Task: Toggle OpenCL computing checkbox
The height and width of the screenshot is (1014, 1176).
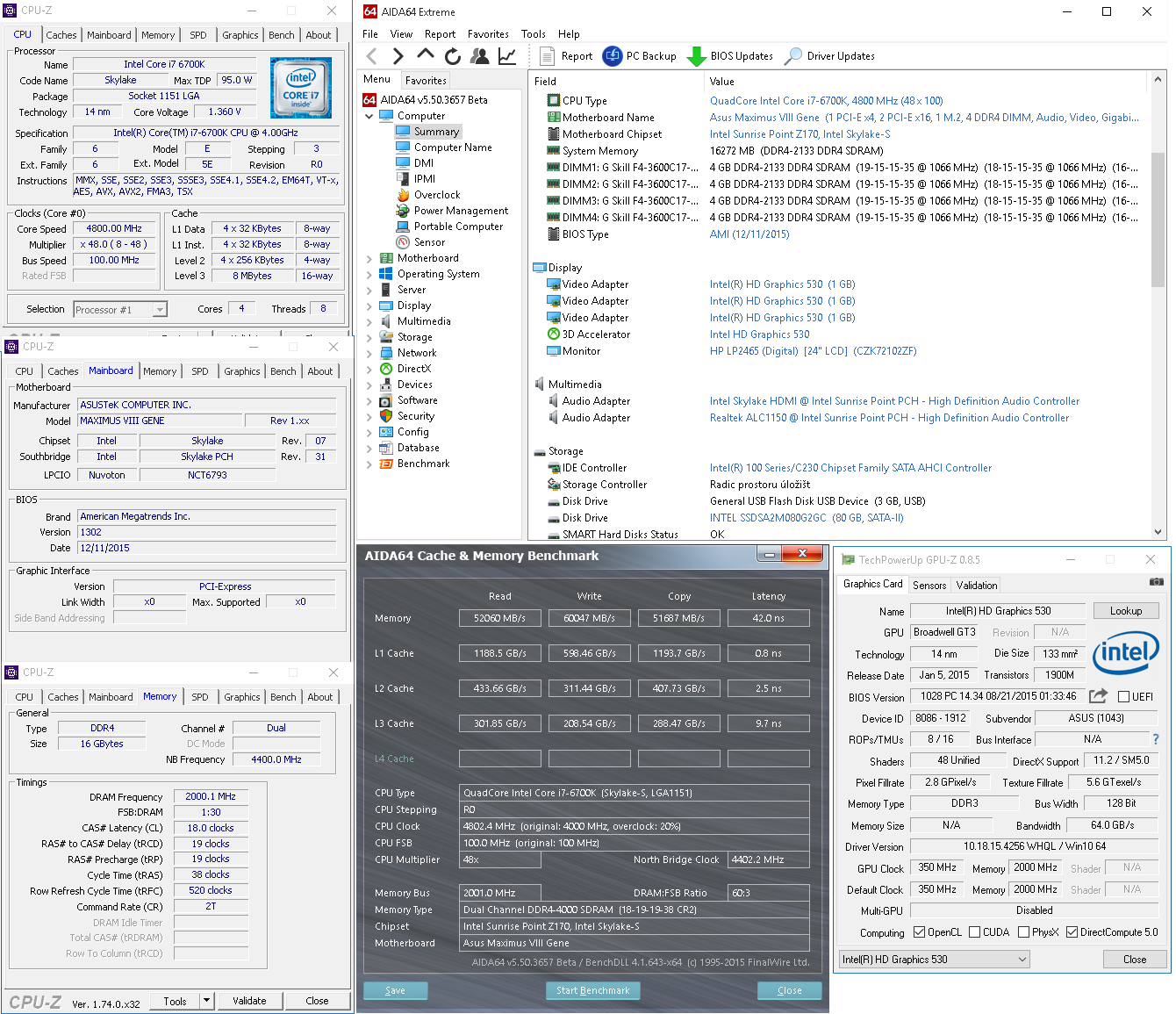Action: coord(919,932)
